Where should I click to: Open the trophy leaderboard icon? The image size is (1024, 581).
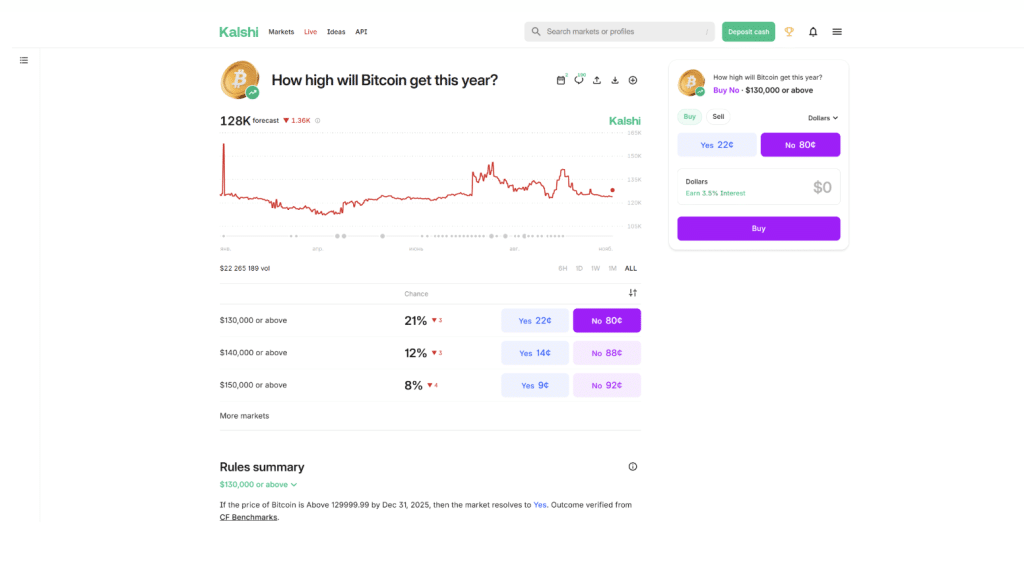[x=789, y=32]
